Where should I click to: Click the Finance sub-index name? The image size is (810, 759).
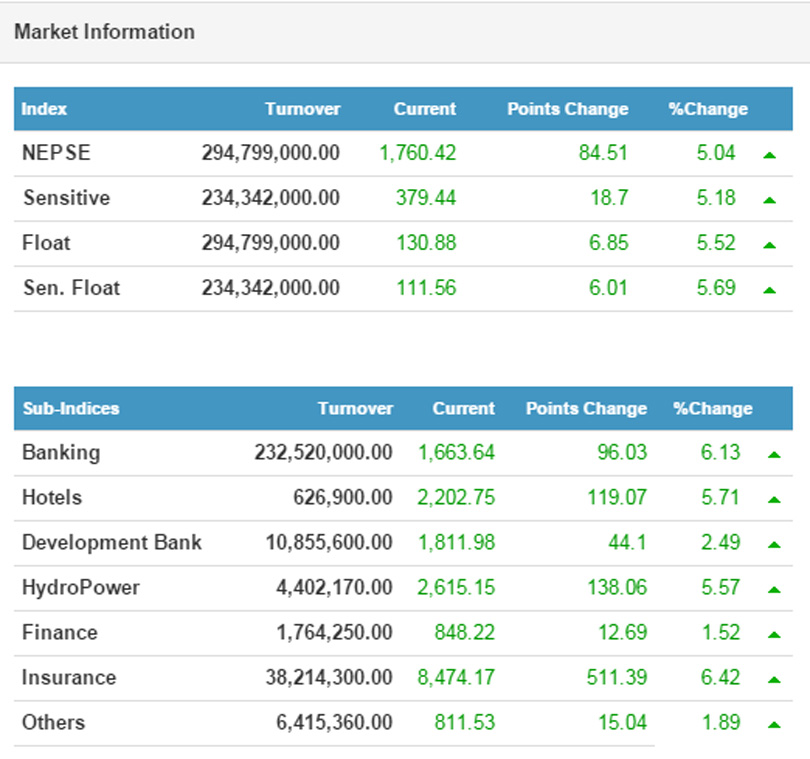click(59, 632)
